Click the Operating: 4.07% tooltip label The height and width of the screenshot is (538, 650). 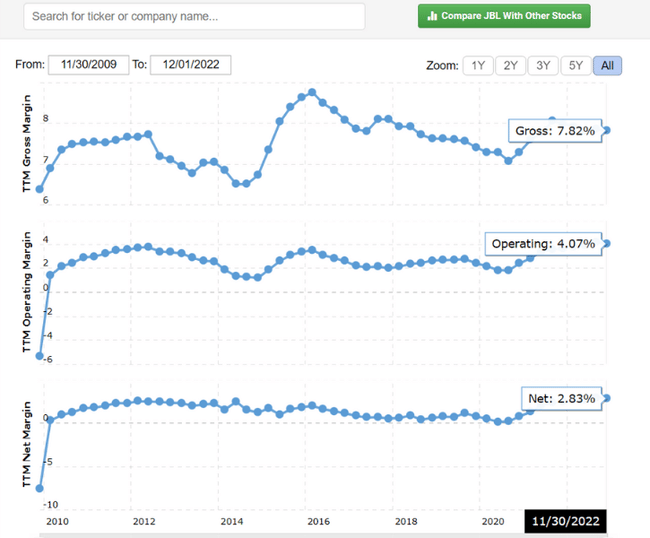[543, 243]
